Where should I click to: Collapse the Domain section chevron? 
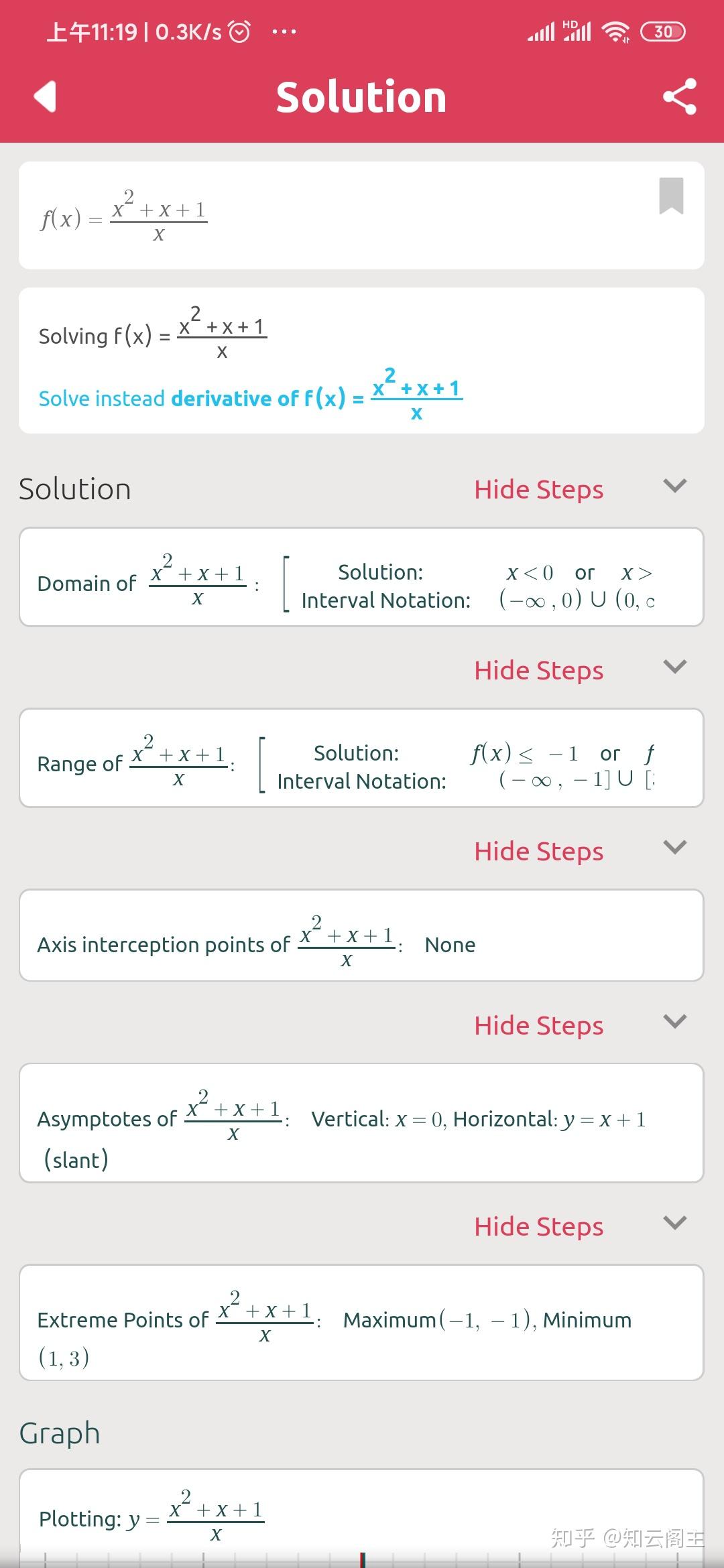(x=674, y=486)
